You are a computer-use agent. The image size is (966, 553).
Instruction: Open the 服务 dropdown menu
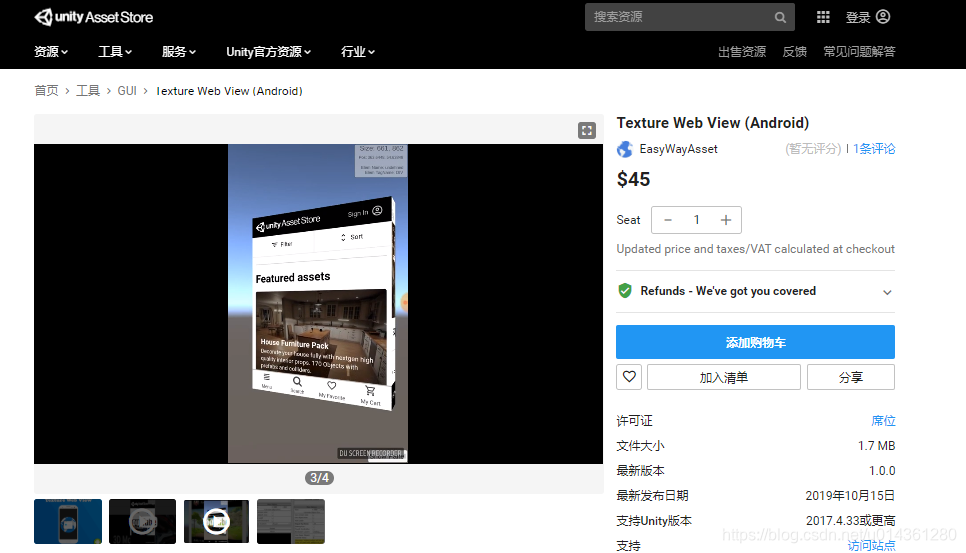pyautogui.click(x=179, y=52)
